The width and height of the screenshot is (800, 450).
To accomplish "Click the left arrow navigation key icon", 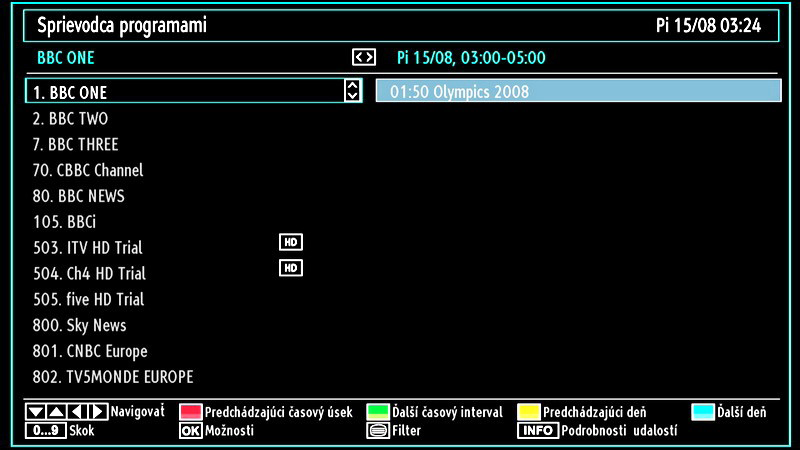I will (x=77, y=412).
